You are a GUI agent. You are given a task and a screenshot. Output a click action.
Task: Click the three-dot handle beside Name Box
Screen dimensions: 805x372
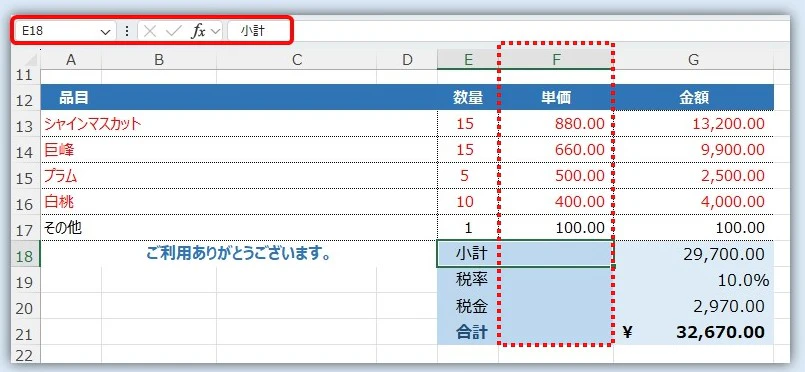[x=127, y=31]
